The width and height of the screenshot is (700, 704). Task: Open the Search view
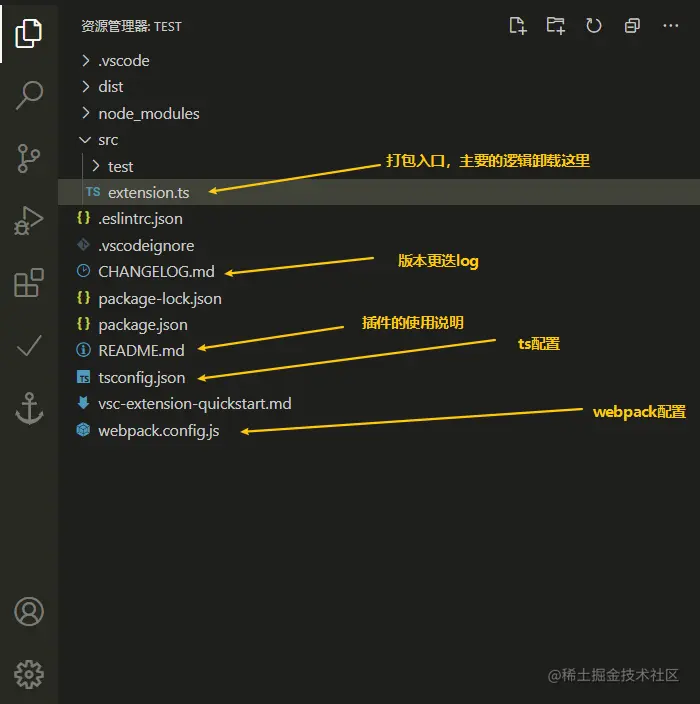tap(29, 95)
